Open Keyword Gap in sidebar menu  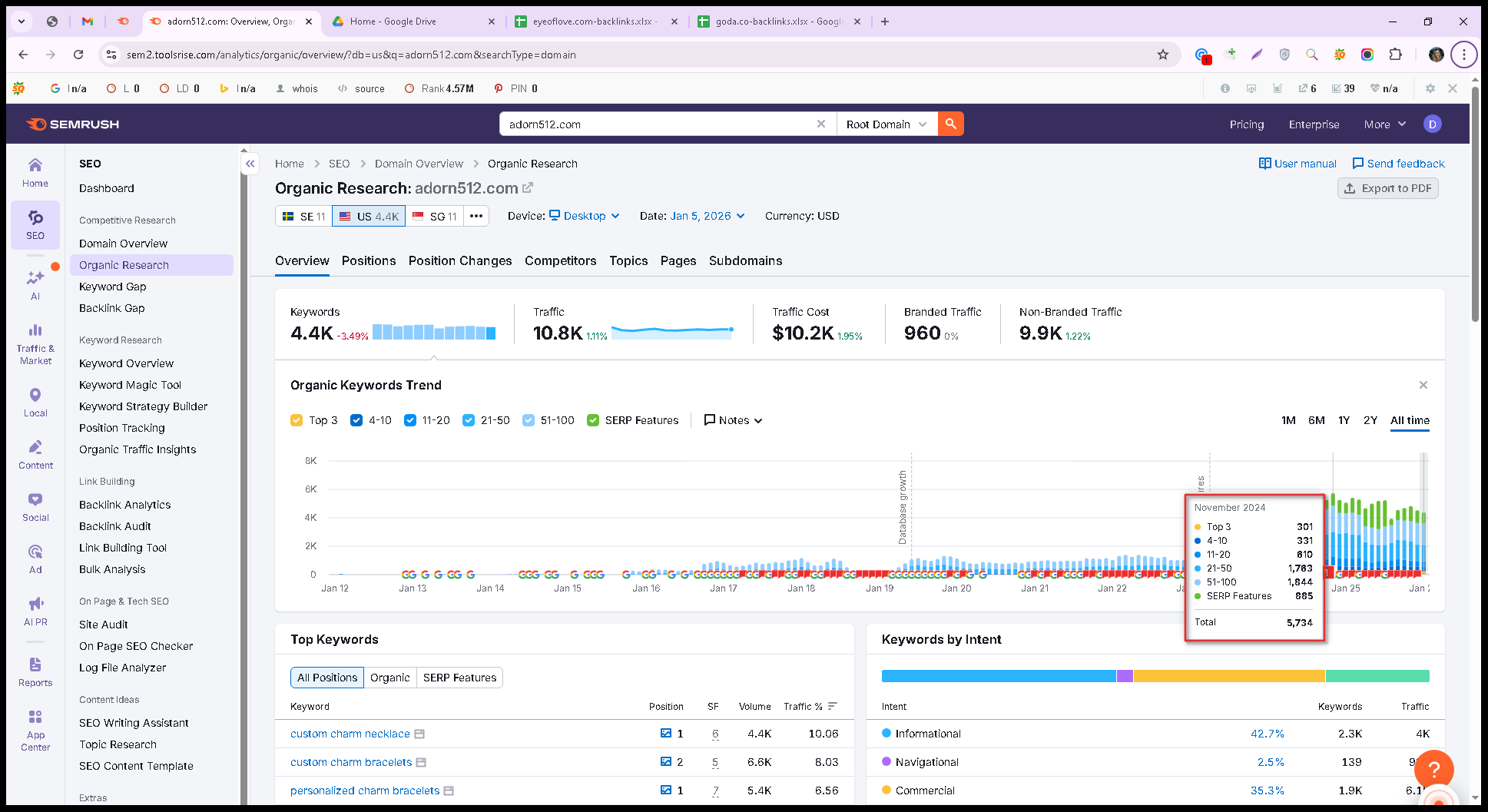[x=113, y=287]
